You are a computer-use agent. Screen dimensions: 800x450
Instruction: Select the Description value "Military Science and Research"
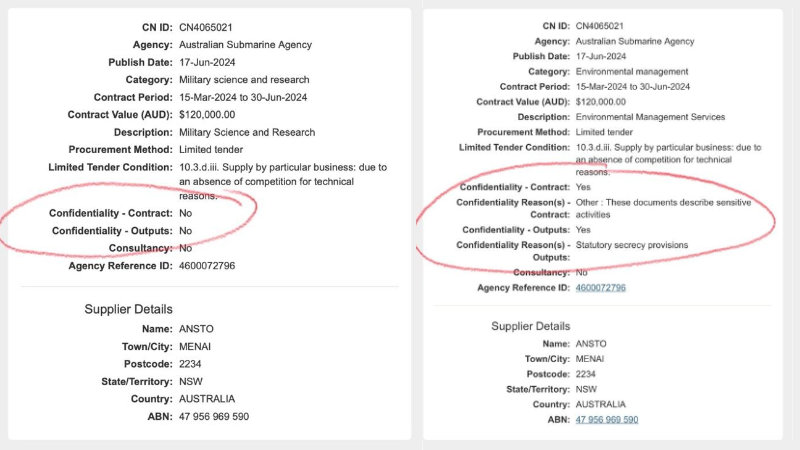click(x=247, y=132)
